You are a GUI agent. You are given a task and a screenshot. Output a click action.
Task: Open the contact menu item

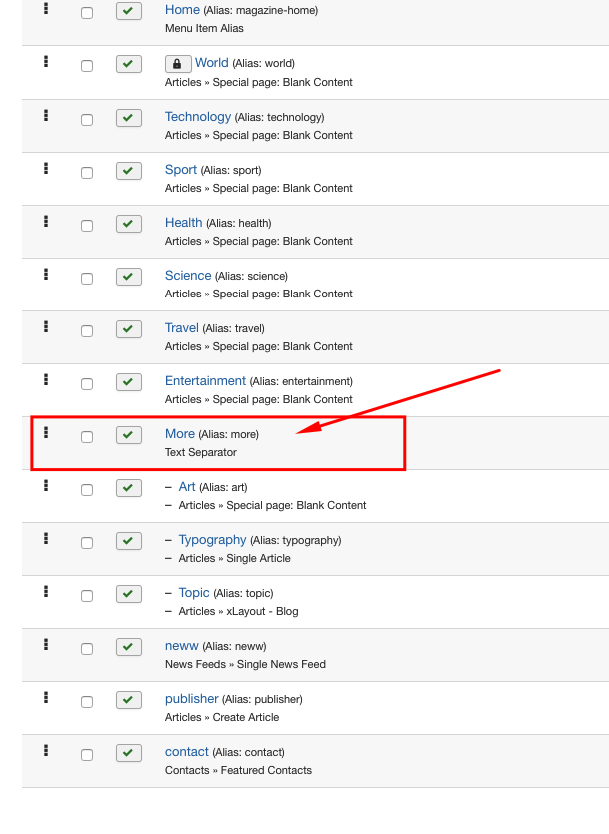(x=187, y=752)
